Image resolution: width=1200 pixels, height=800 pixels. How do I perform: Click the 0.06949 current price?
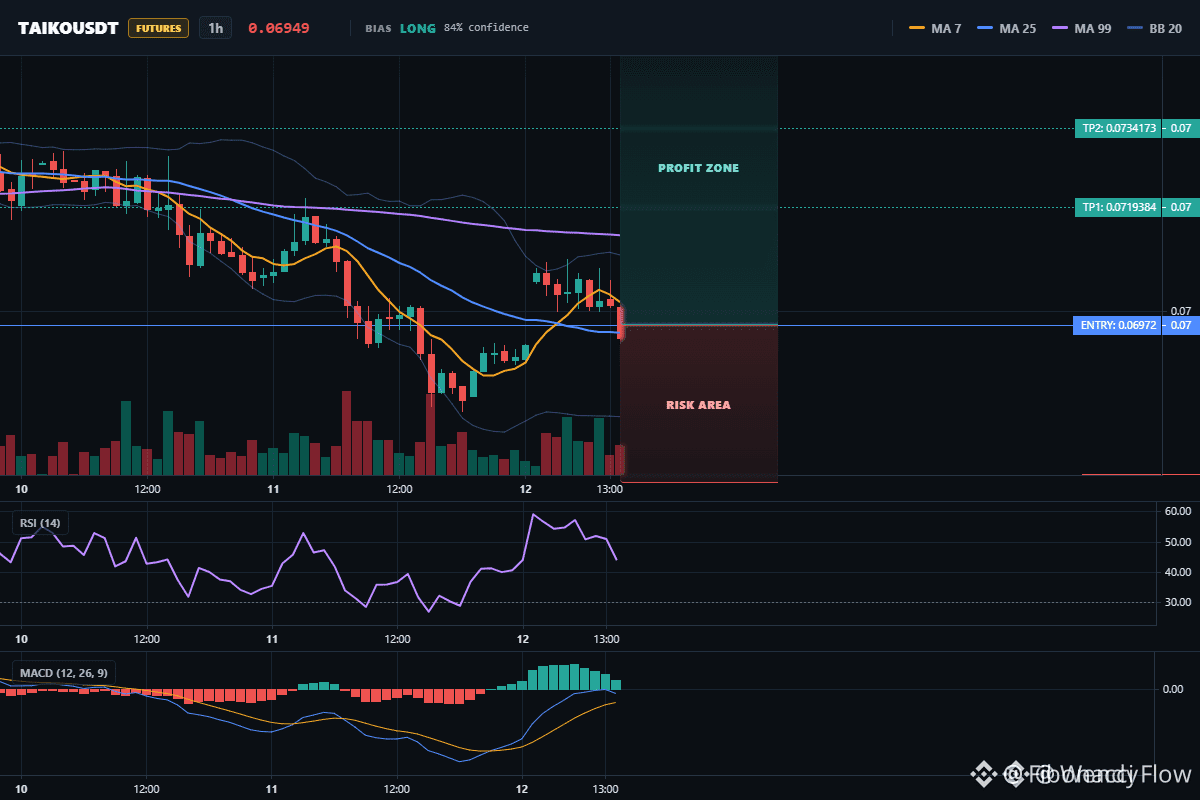279,28
